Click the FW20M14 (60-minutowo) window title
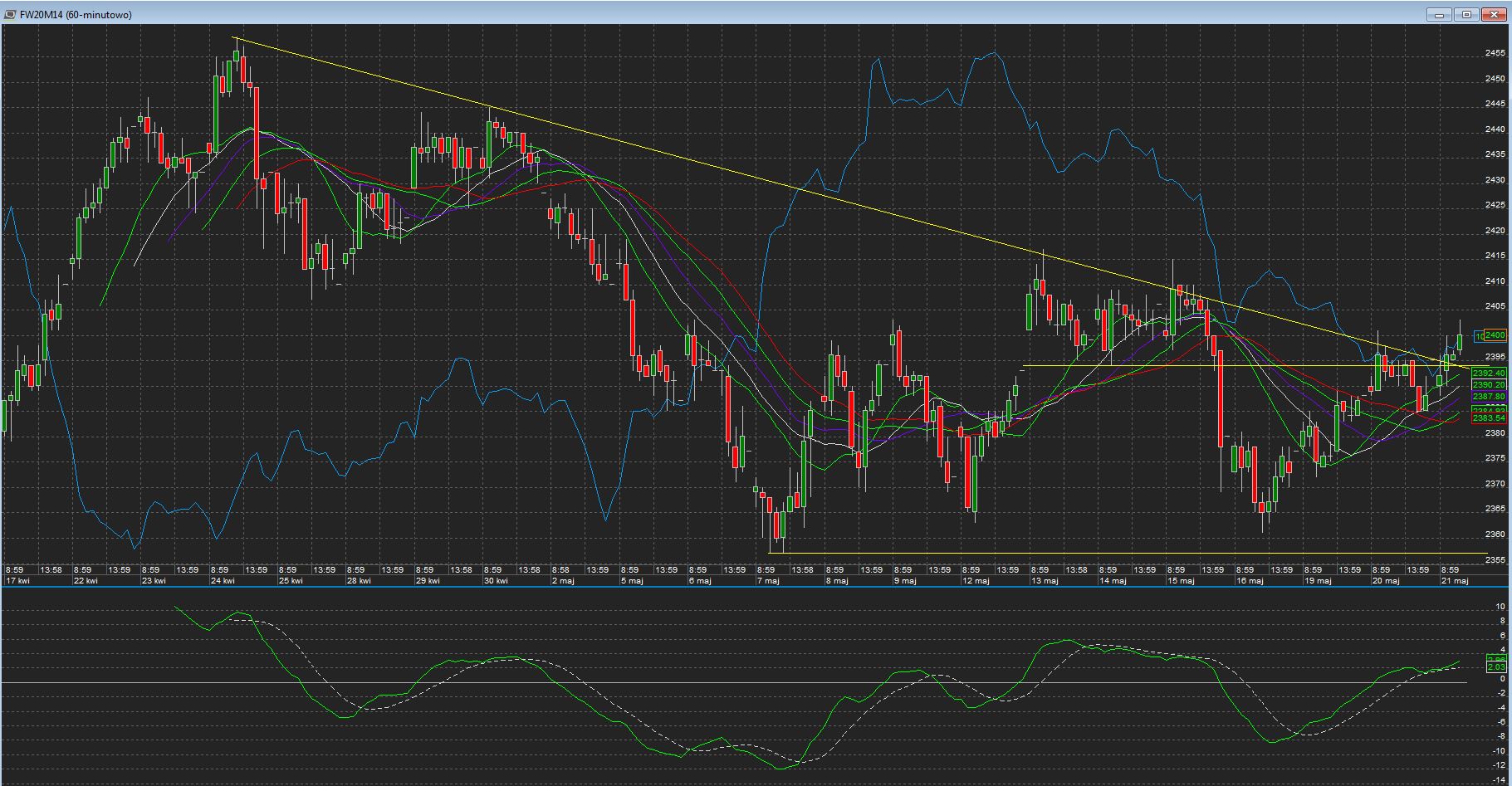The image size is (1512, 786). [x=76, y=15]
